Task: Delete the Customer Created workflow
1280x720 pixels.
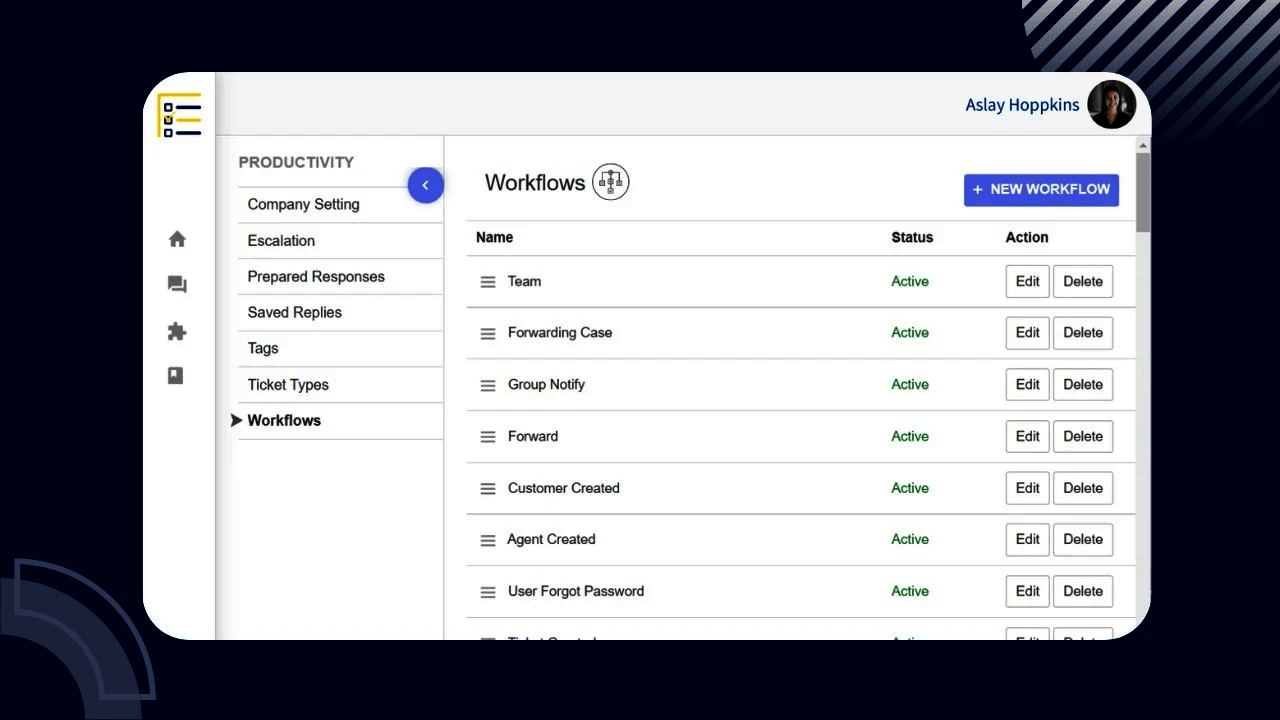Action: (1083, 488)
